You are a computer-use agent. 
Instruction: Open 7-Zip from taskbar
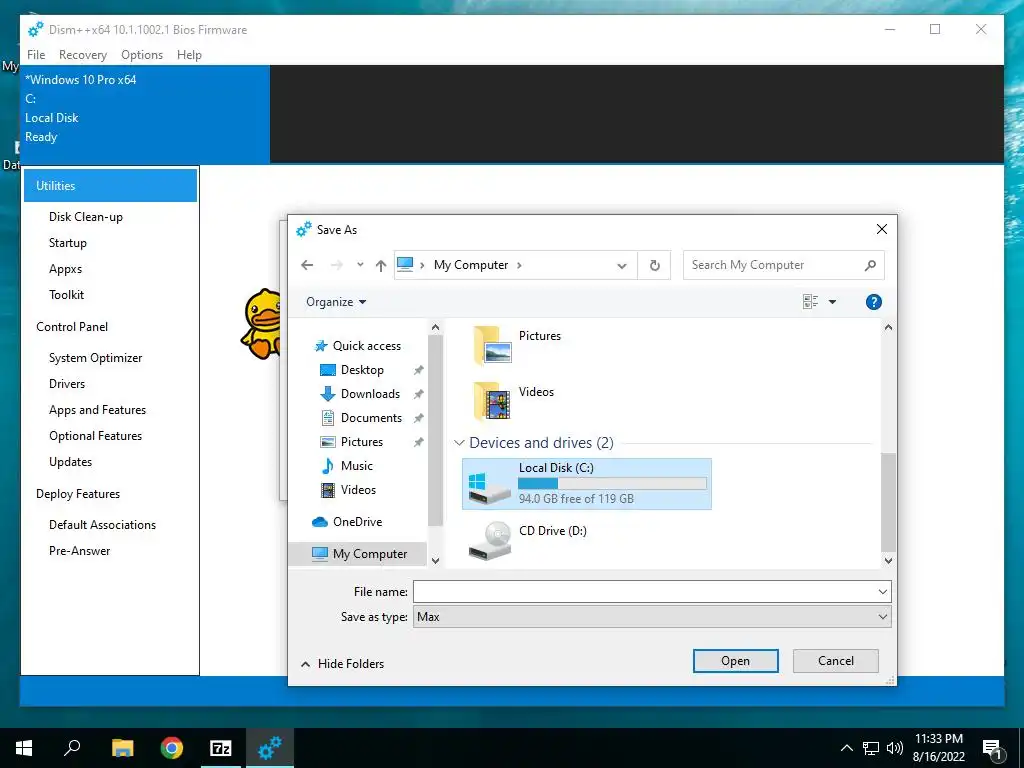(221, 748)
